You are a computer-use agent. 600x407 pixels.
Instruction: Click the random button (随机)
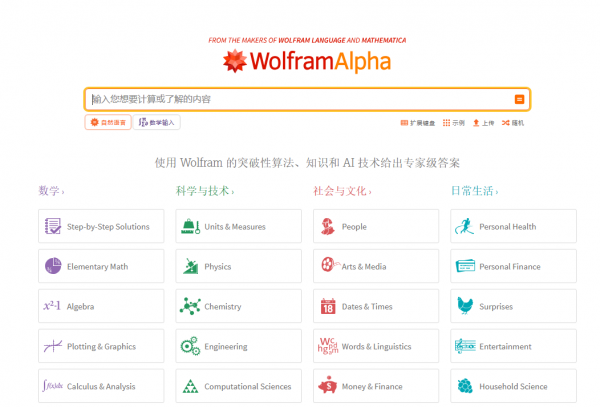tap(513, 123)
